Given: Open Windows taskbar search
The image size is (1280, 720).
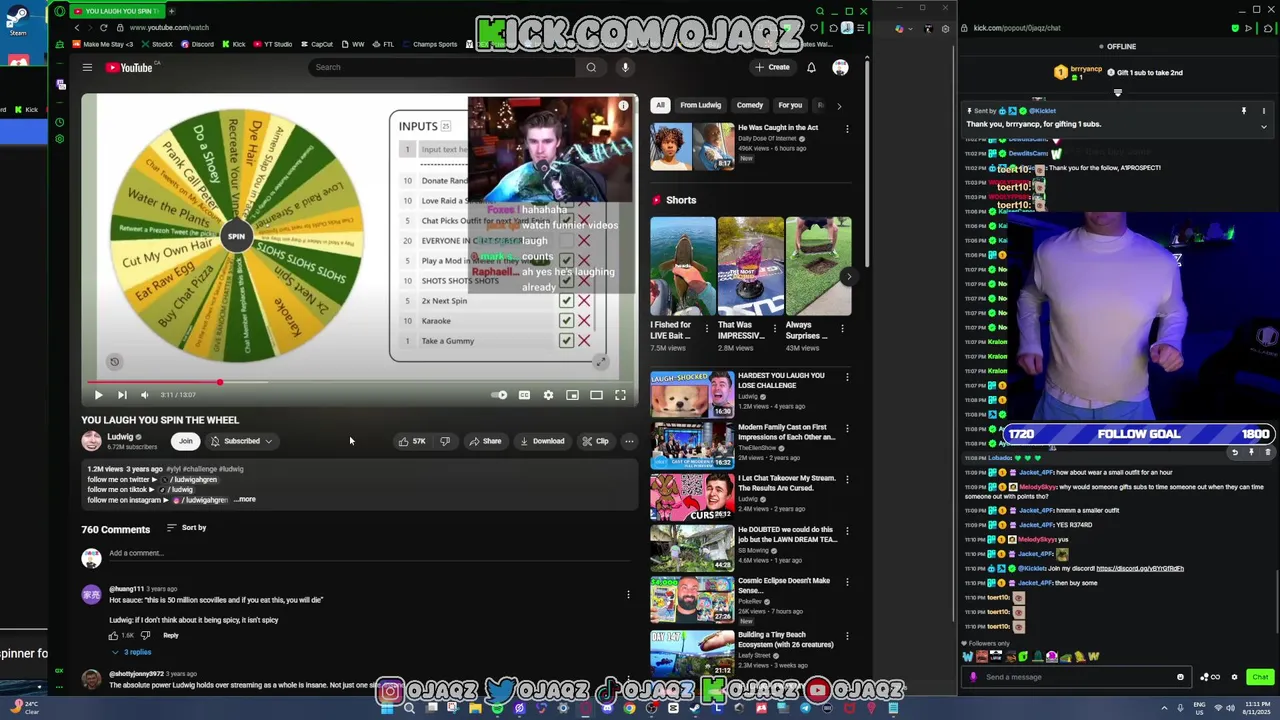Looking at the screenshot, I should click(409, 708).
